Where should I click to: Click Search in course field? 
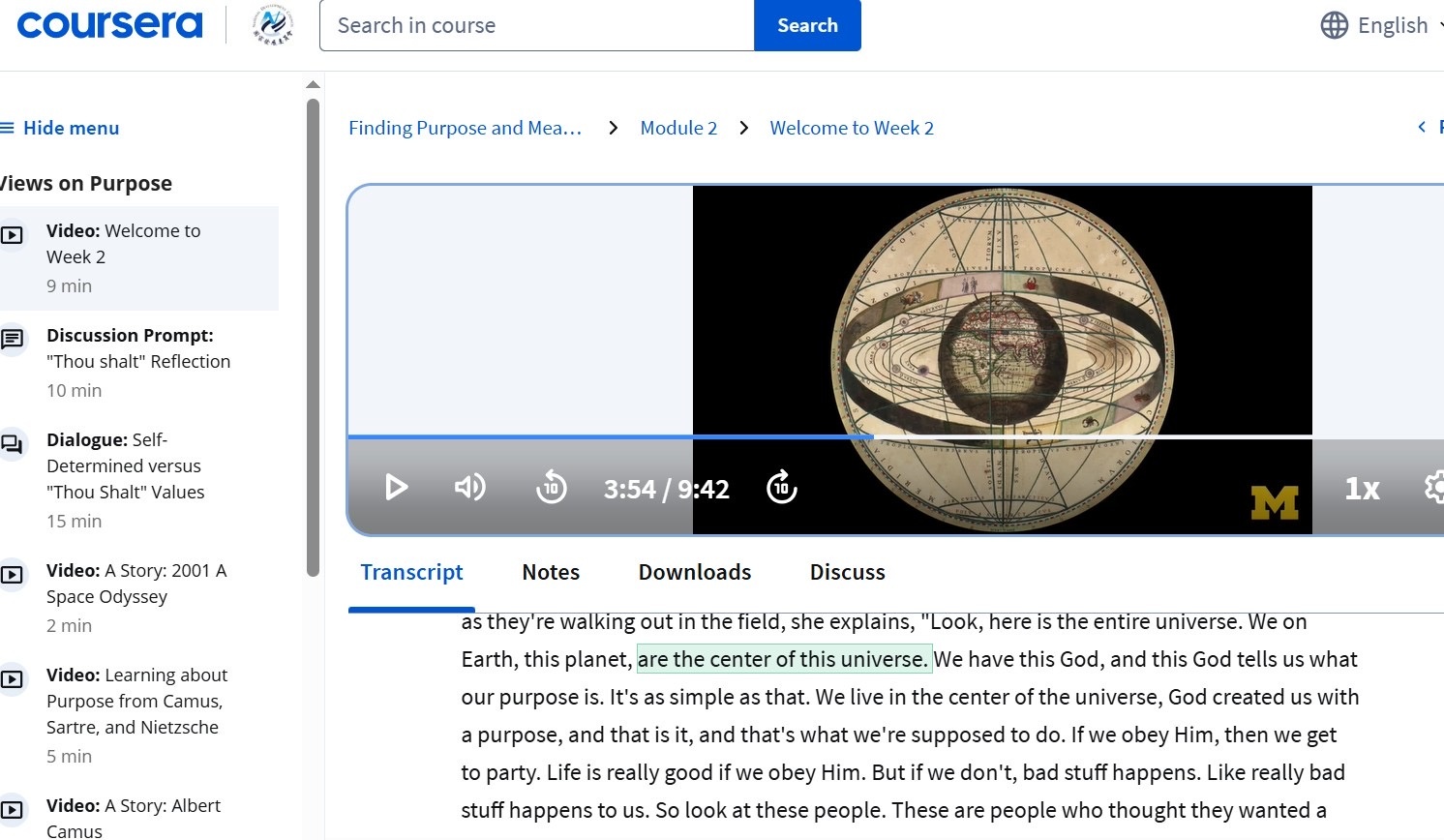coord(537,25)
